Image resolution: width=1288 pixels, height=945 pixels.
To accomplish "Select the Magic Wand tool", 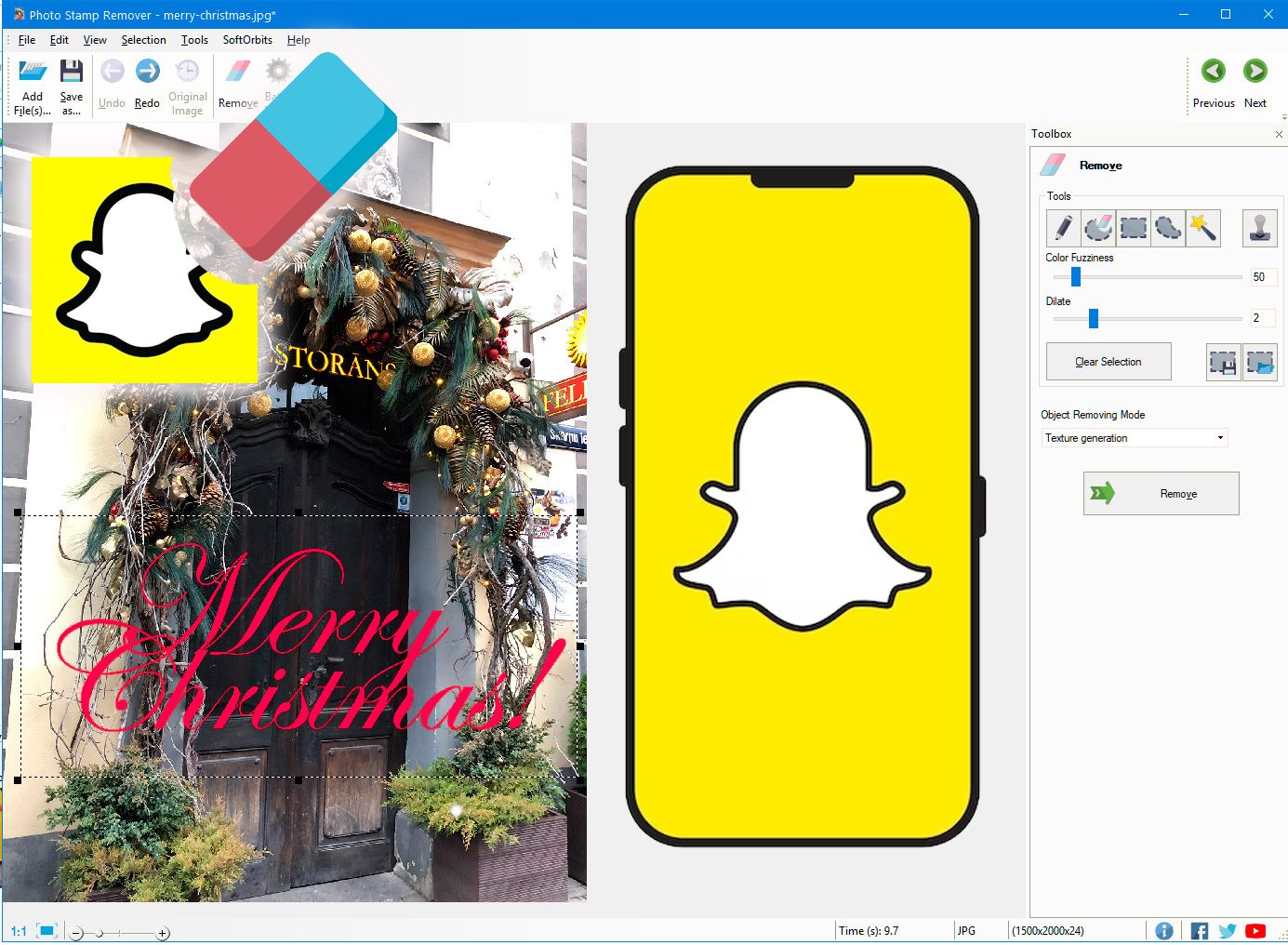I will (x=1204, y=228).
